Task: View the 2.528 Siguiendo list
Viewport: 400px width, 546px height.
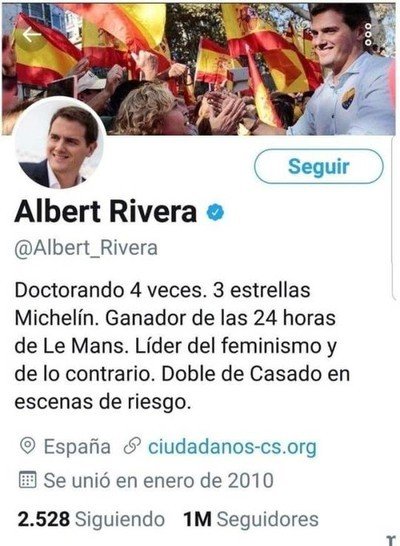Action: (x=91, y=519)
